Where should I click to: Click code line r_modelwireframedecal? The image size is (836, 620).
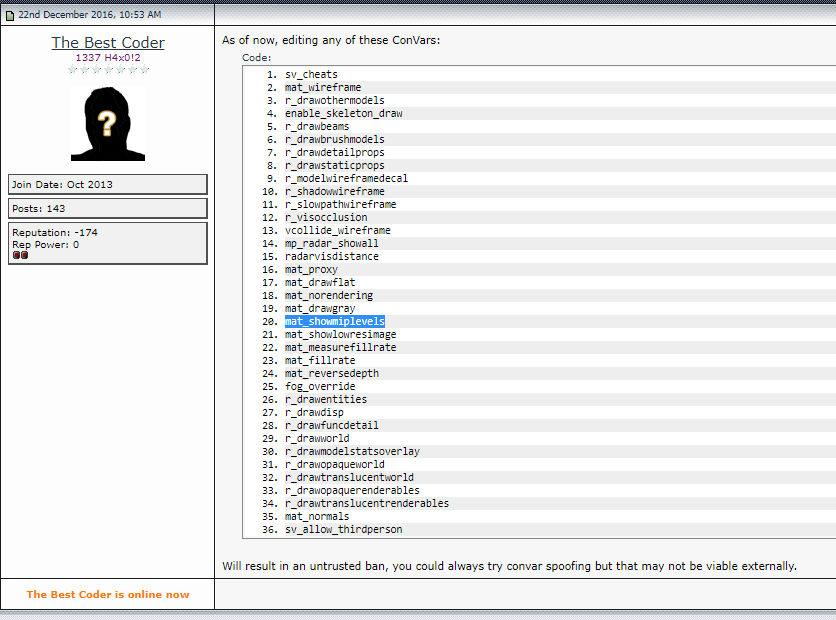coord(346,179)
